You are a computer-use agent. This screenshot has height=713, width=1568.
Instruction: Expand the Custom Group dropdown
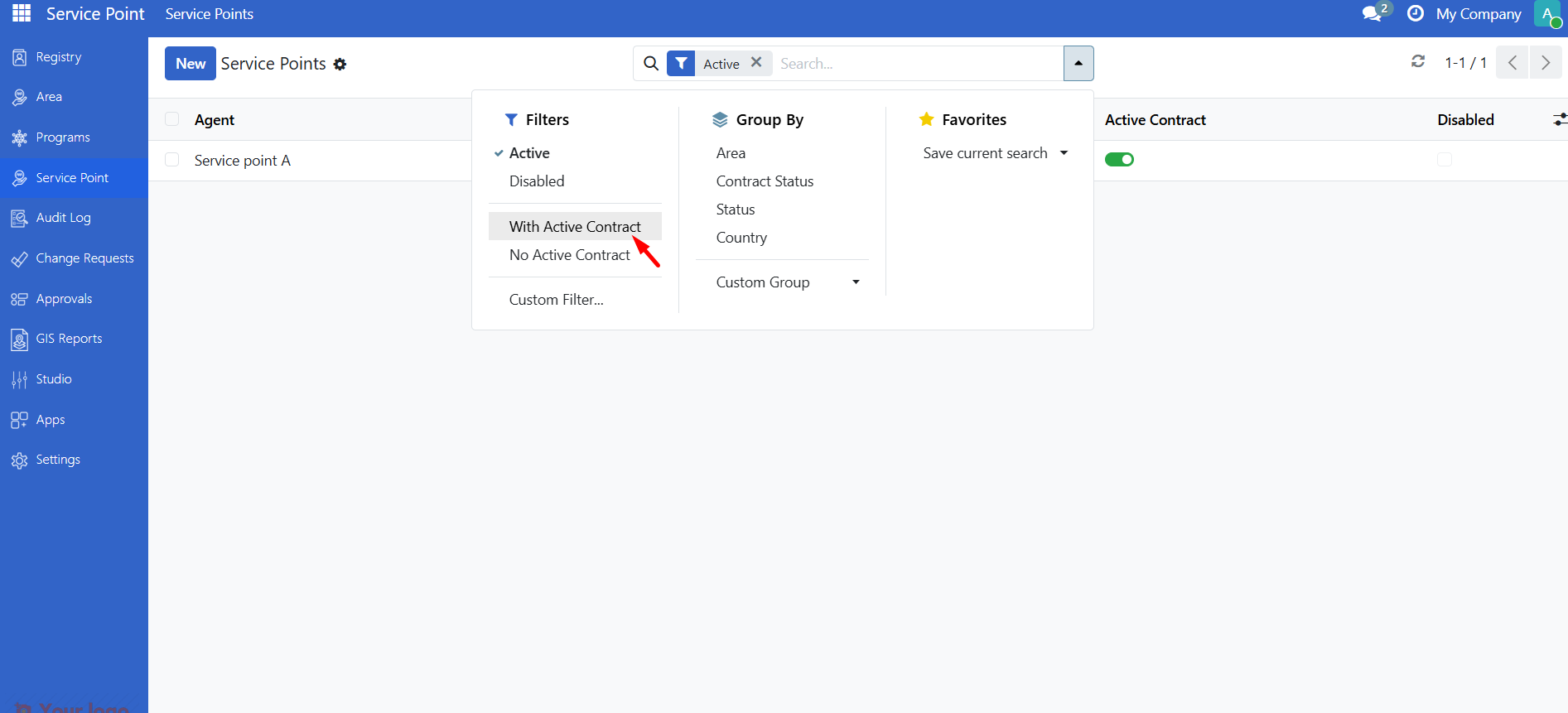(782, 282)
